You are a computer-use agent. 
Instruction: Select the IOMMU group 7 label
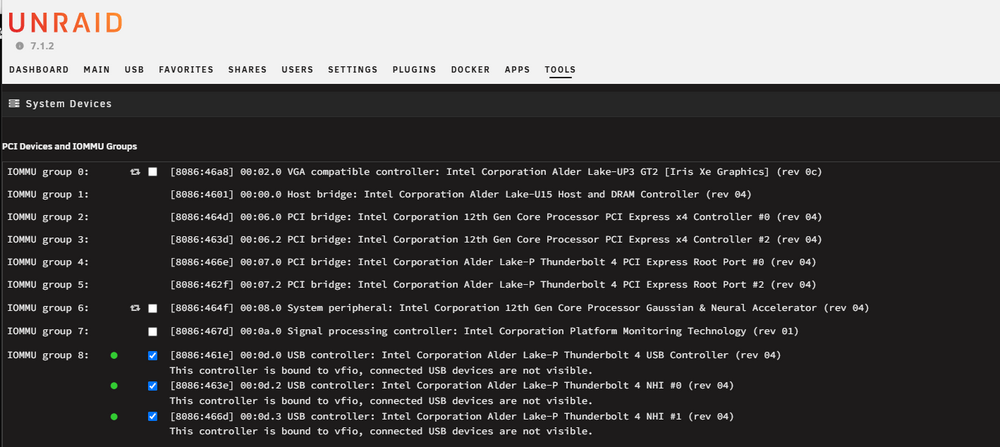tap(48, 332)
